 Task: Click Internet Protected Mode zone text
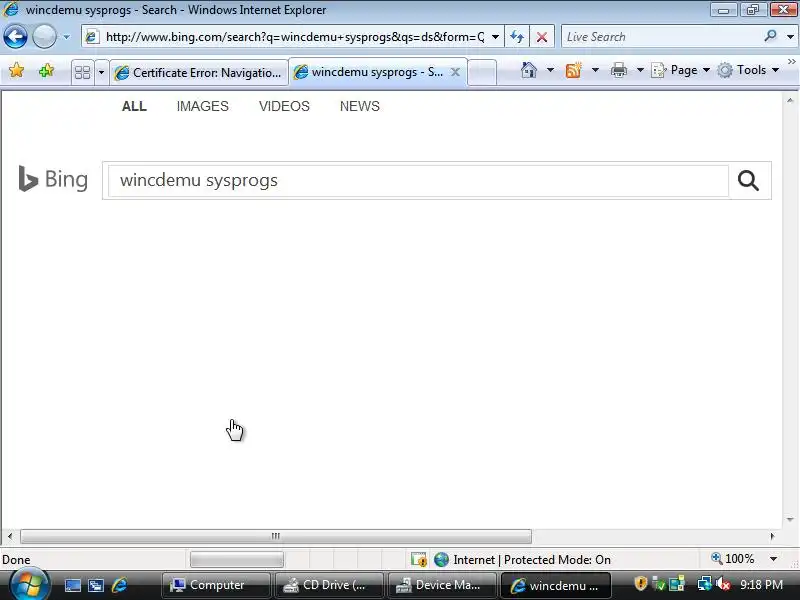532,560
